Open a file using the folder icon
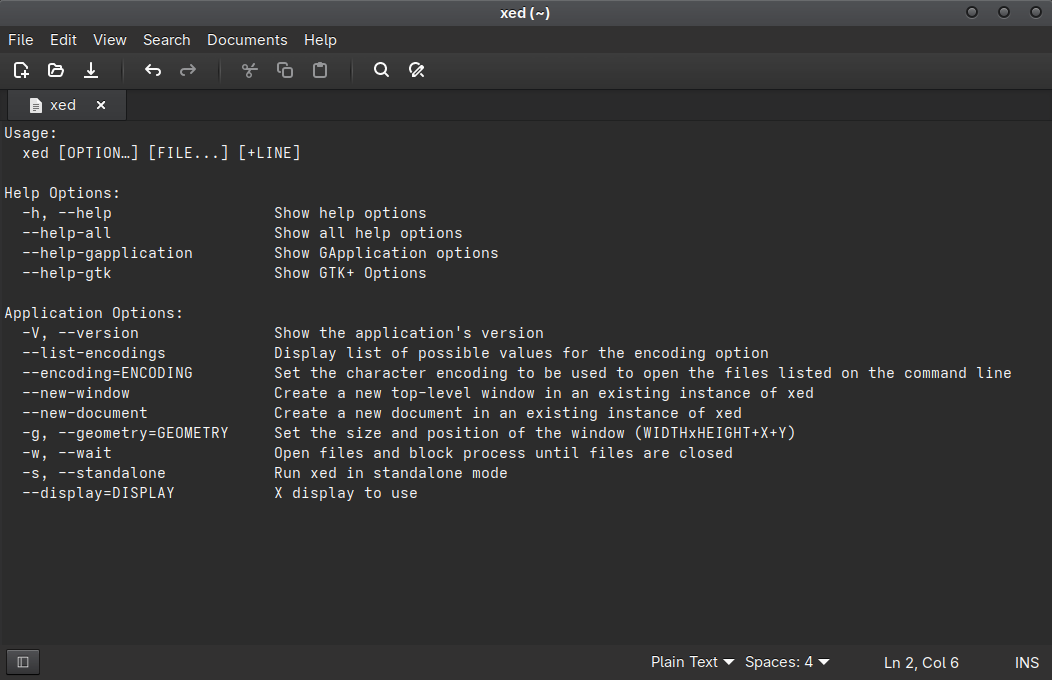This screenshot has height=680, width=1052. pyautogui.click(x=56, y=70)
